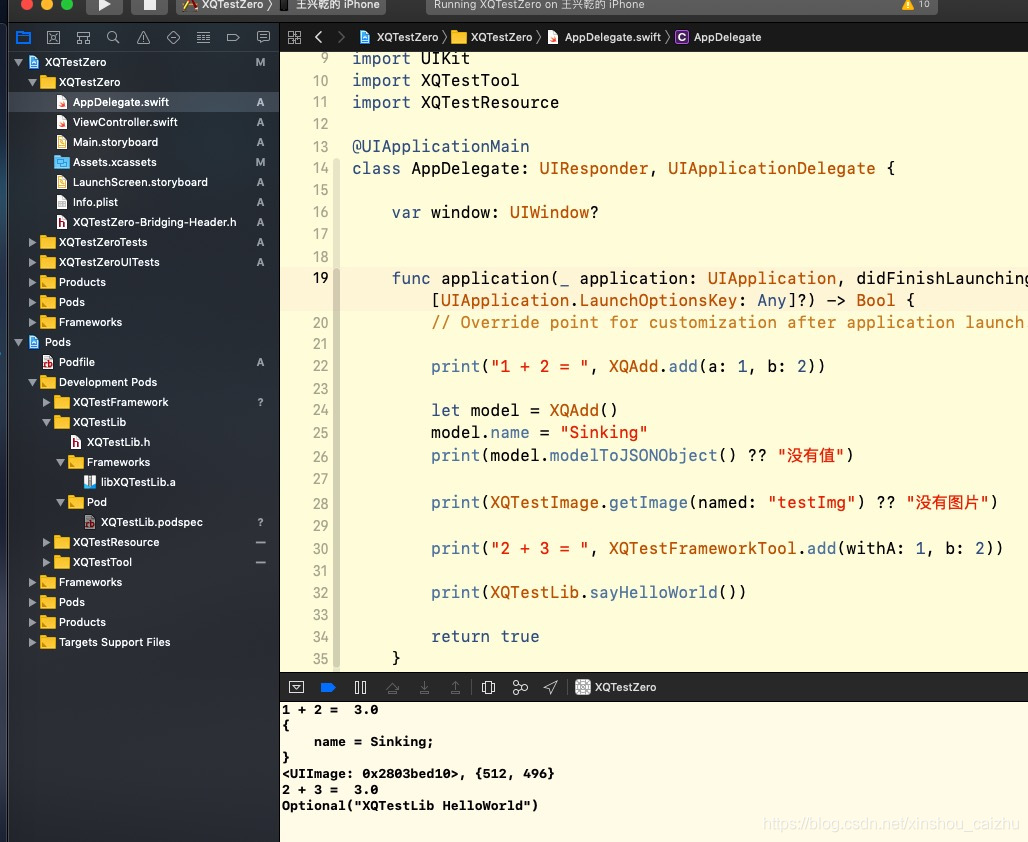
Task: Select libXQTestLib.a library
Action: coord(138,483)
